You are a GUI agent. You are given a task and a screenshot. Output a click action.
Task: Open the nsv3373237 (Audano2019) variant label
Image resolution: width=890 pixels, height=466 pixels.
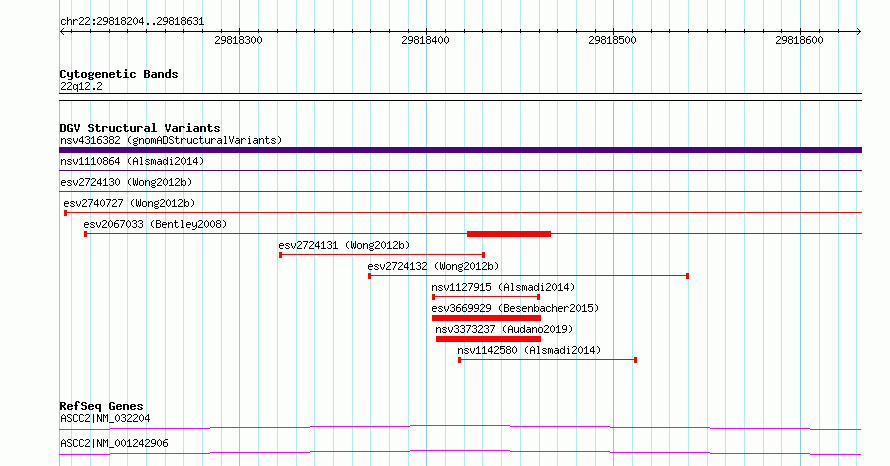[x=504, y=329]
